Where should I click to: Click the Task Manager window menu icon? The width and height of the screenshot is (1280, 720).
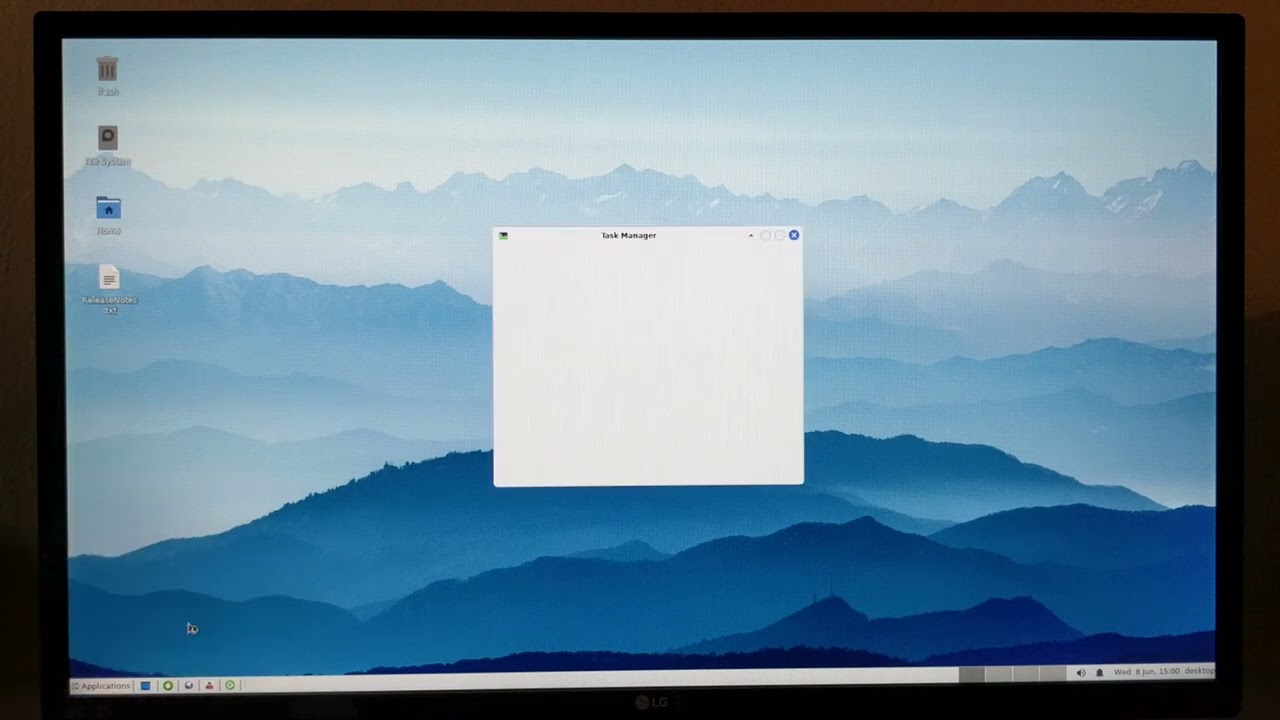[x=503, y=236]
